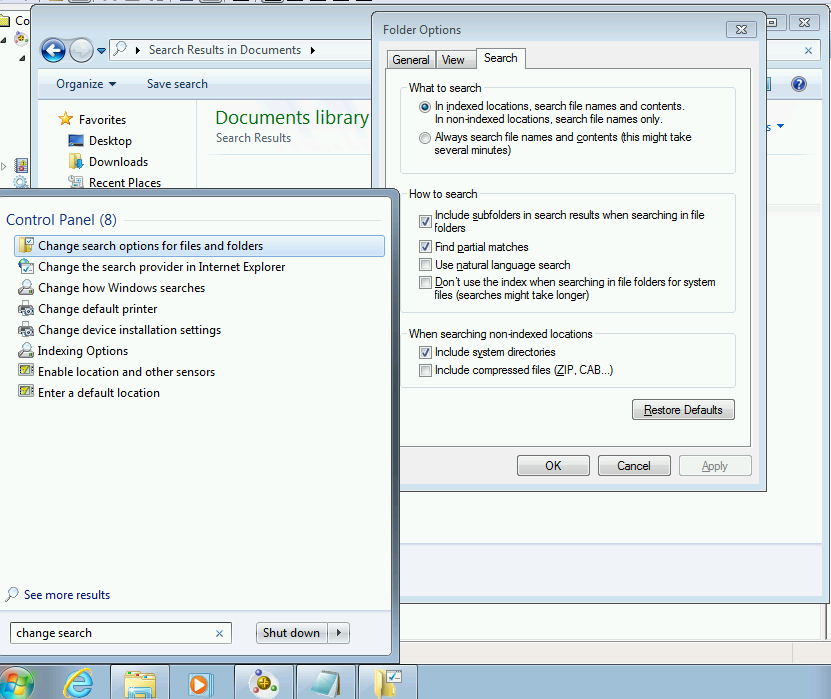Screen dimensions: 831x699
Task: Click the Windows Start orb
Action: click(17, 683)
